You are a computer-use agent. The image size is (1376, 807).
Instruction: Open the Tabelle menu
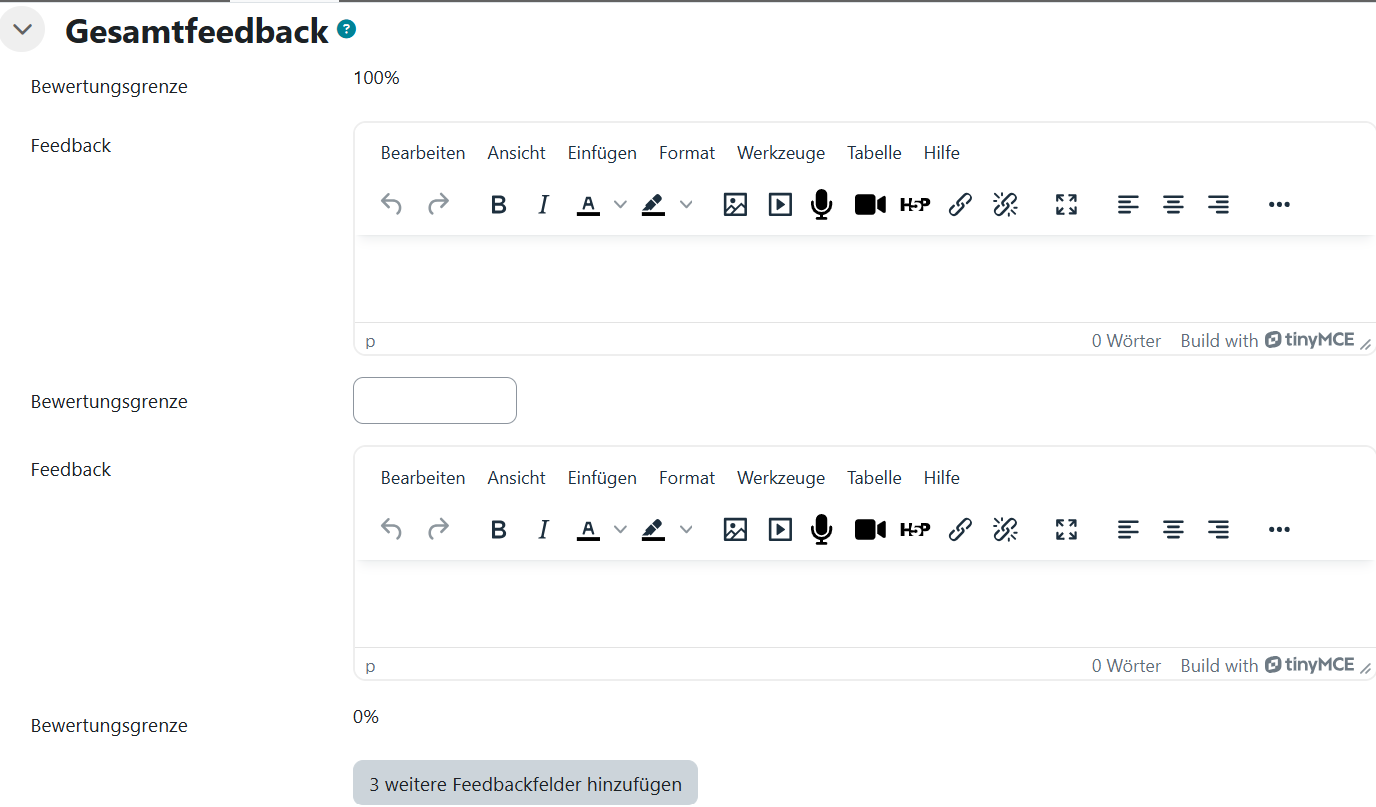click(x=873, y=152)
